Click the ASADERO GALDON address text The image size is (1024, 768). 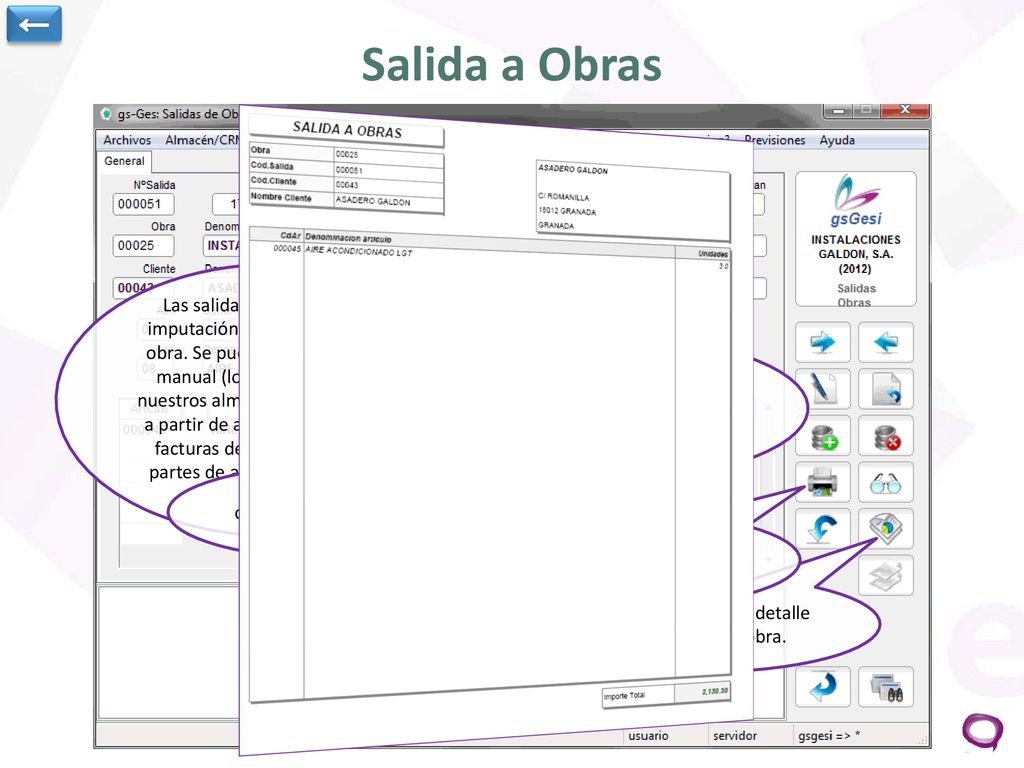pos(573,169)
